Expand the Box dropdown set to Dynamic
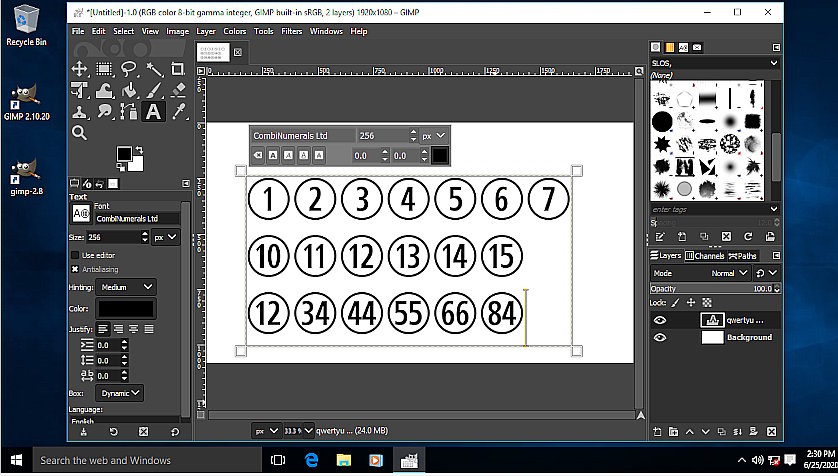 click(120, 393)
